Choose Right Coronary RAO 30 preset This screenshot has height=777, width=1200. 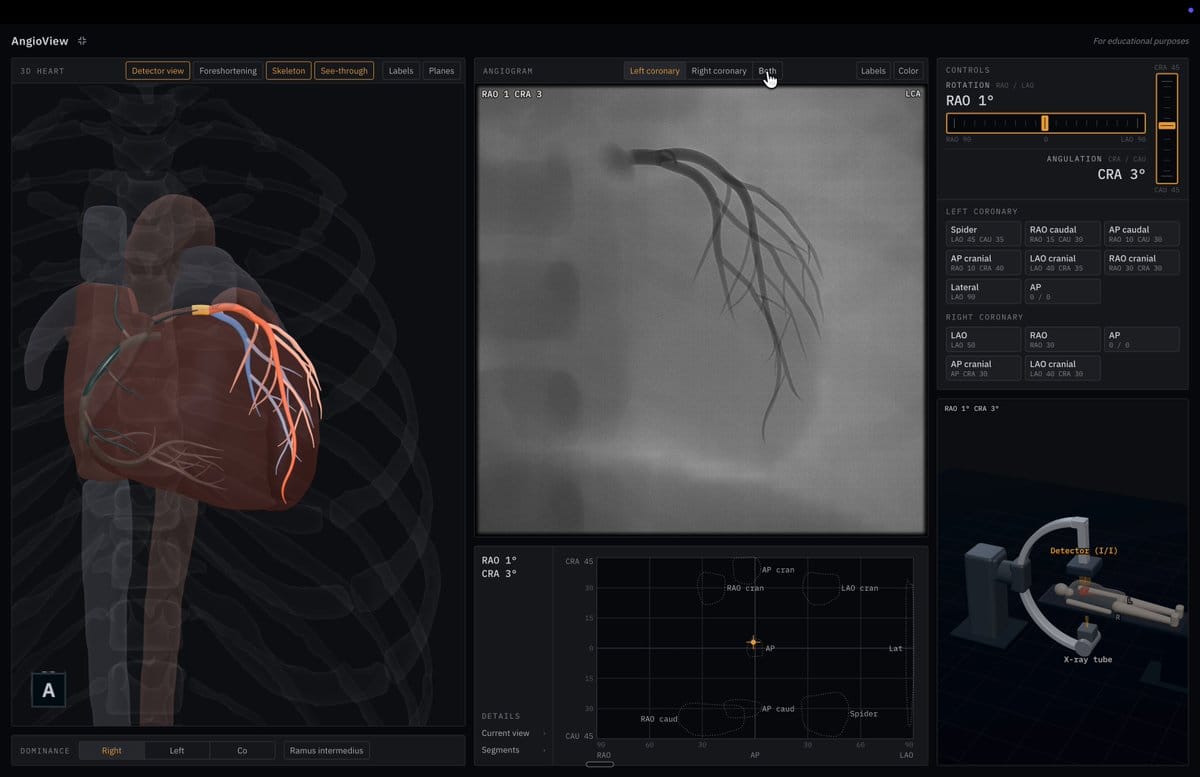coord(1062,339)
